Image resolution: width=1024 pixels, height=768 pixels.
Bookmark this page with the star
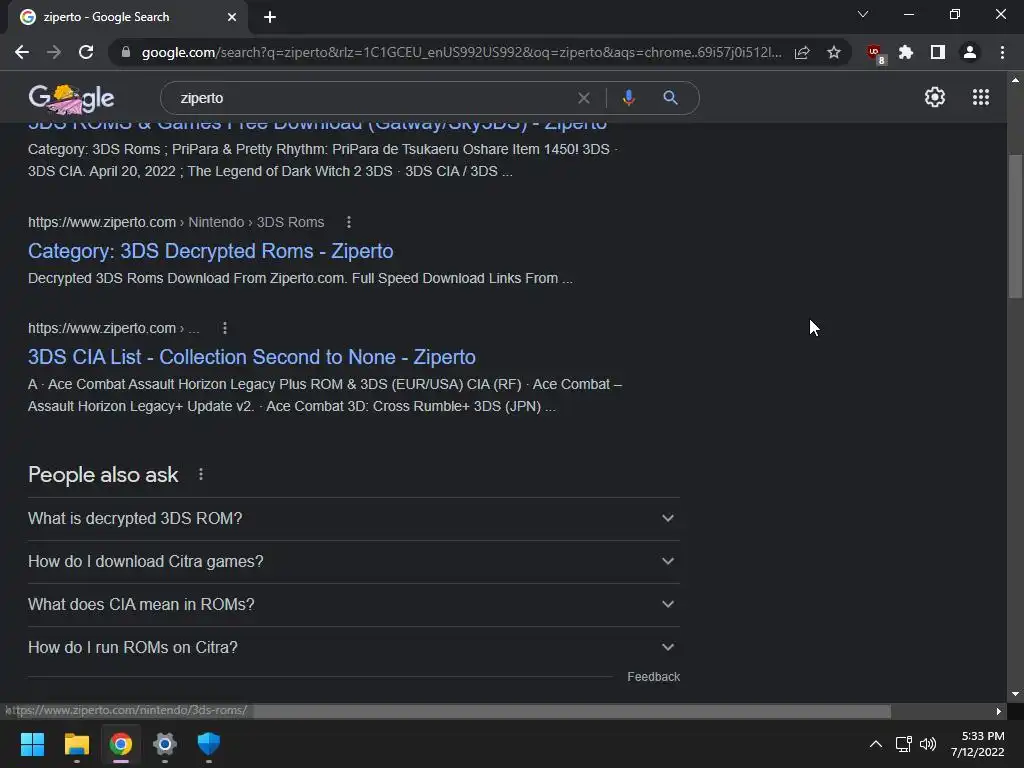(834, 52)
